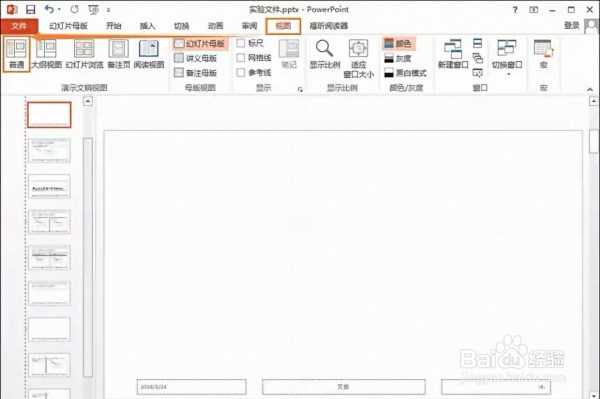Enable the 标尺 ruler checkbox

(241, 43)
